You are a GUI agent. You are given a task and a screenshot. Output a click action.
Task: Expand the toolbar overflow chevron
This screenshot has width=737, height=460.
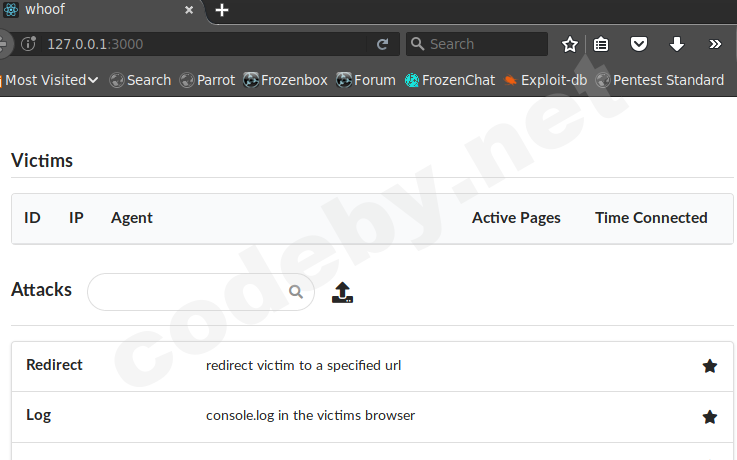click(x=715, y=44)
